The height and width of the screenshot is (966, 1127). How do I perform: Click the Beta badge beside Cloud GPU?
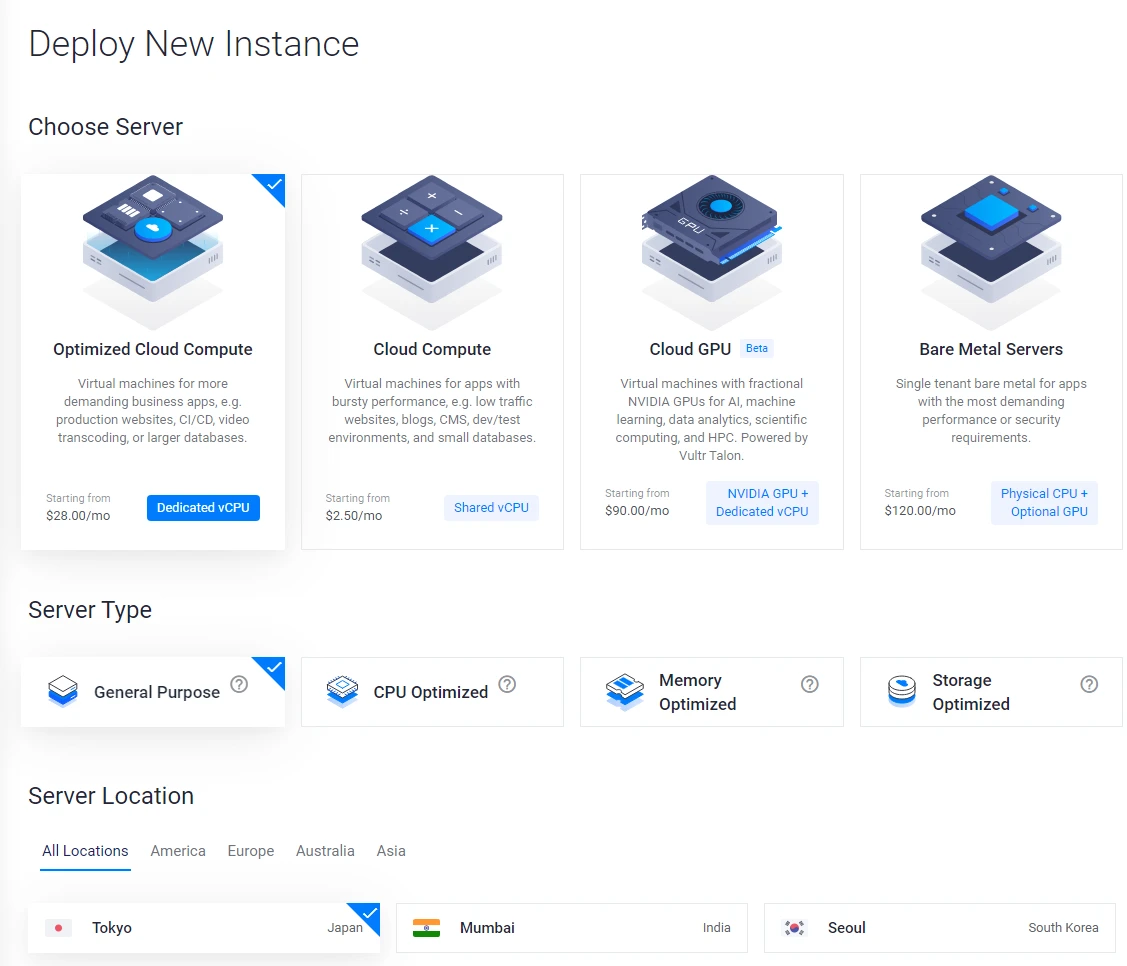[757, 349]
